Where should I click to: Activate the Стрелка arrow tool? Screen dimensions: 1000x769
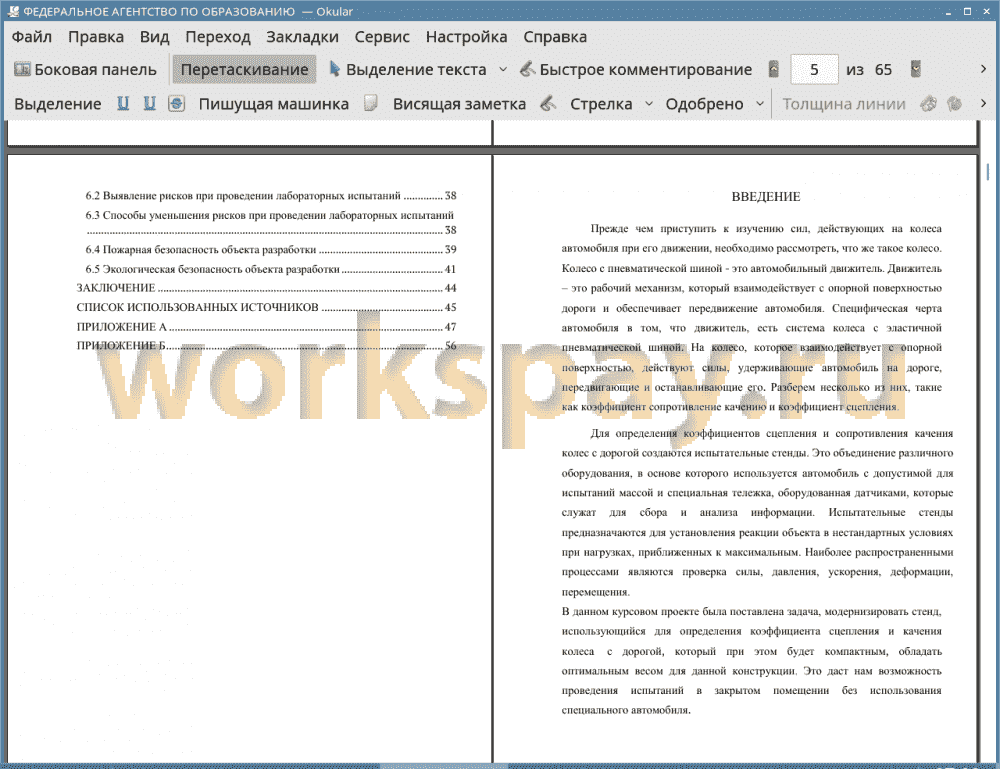[601, 104]
